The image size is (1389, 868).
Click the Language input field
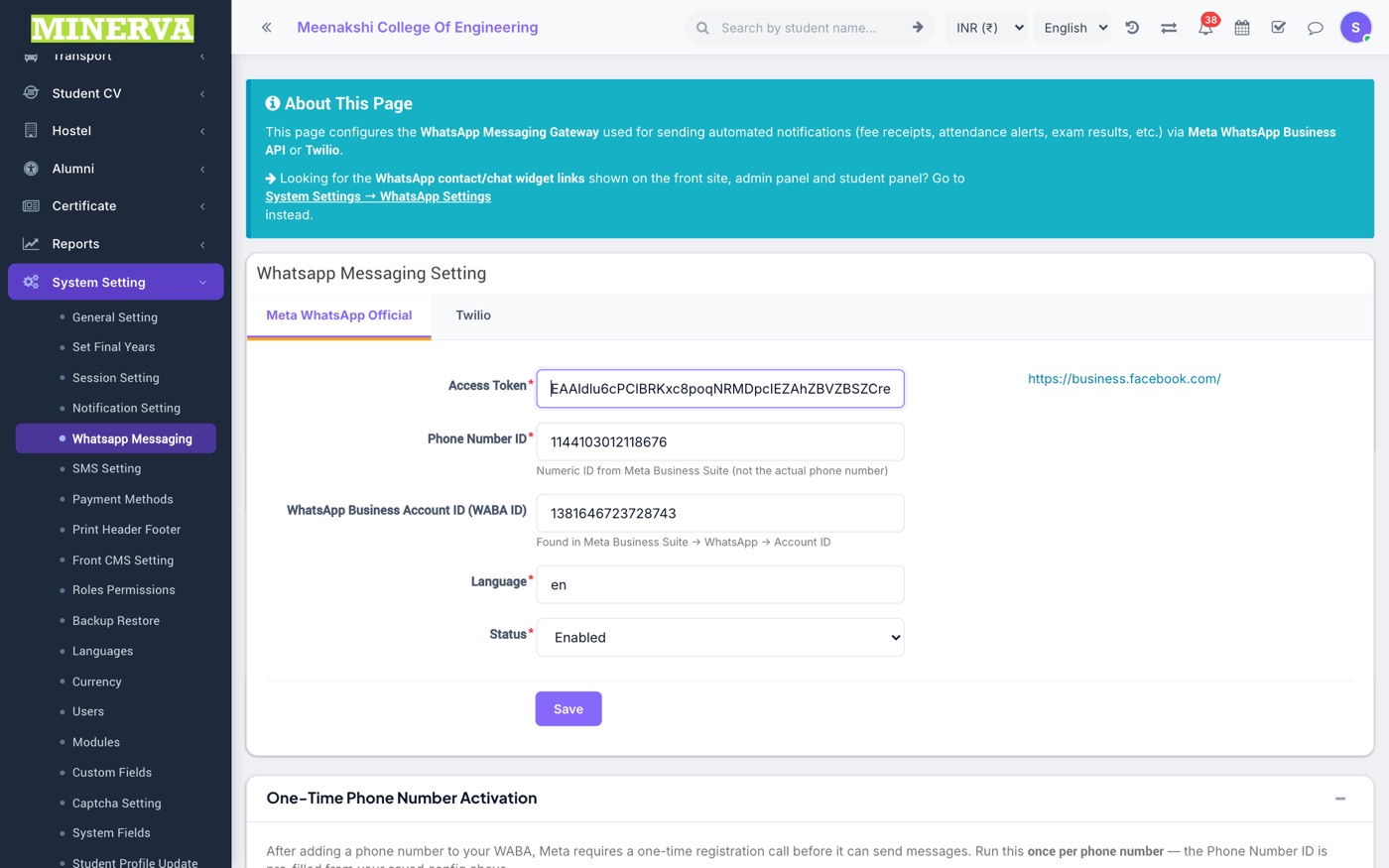[720, 585]
